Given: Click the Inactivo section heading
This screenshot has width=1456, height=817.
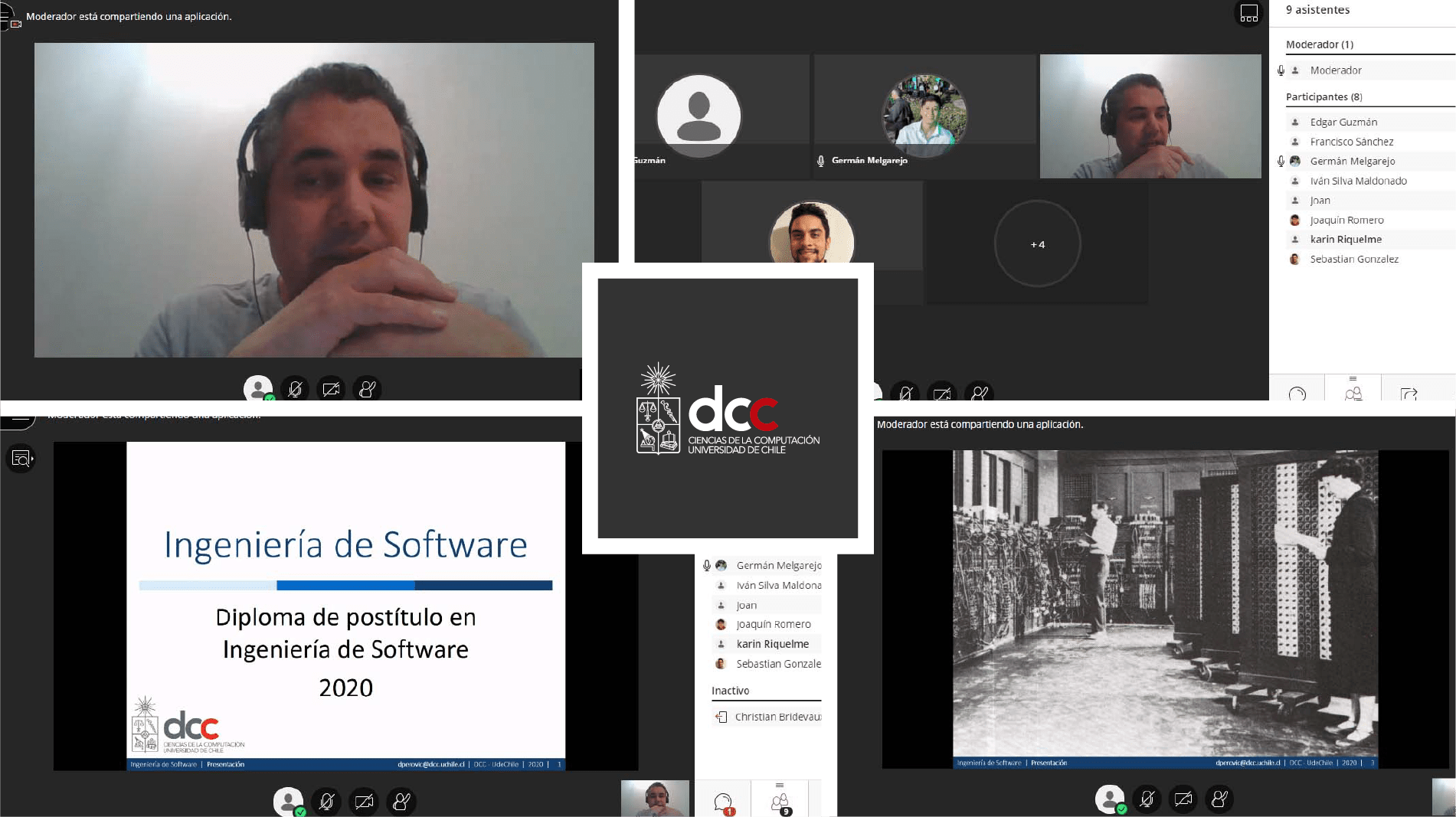Looking at the screenshot, I should pyautogui.click(x=730, y=691).
